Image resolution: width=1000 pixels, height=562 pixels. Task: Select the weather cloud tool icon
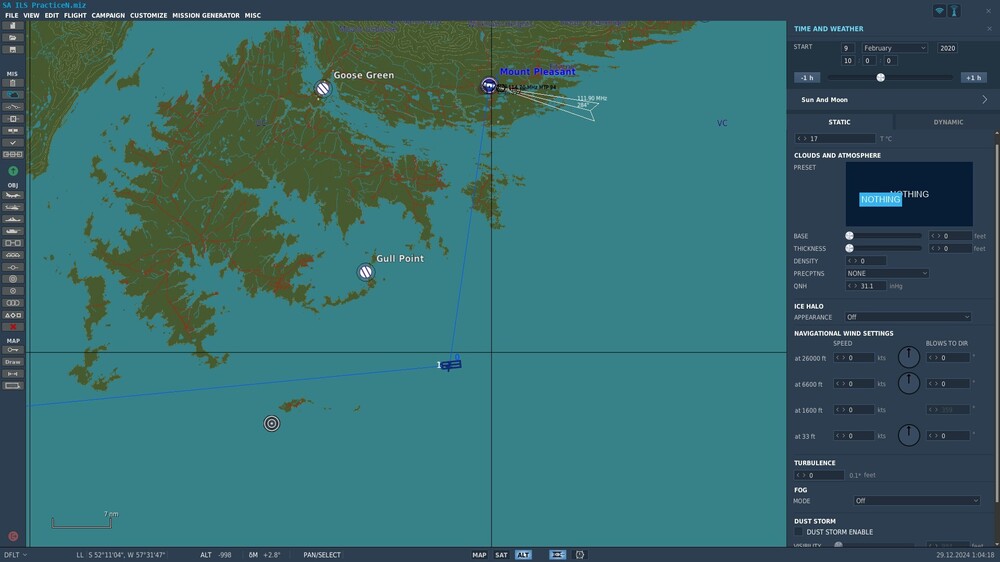(x=13, y=94)
